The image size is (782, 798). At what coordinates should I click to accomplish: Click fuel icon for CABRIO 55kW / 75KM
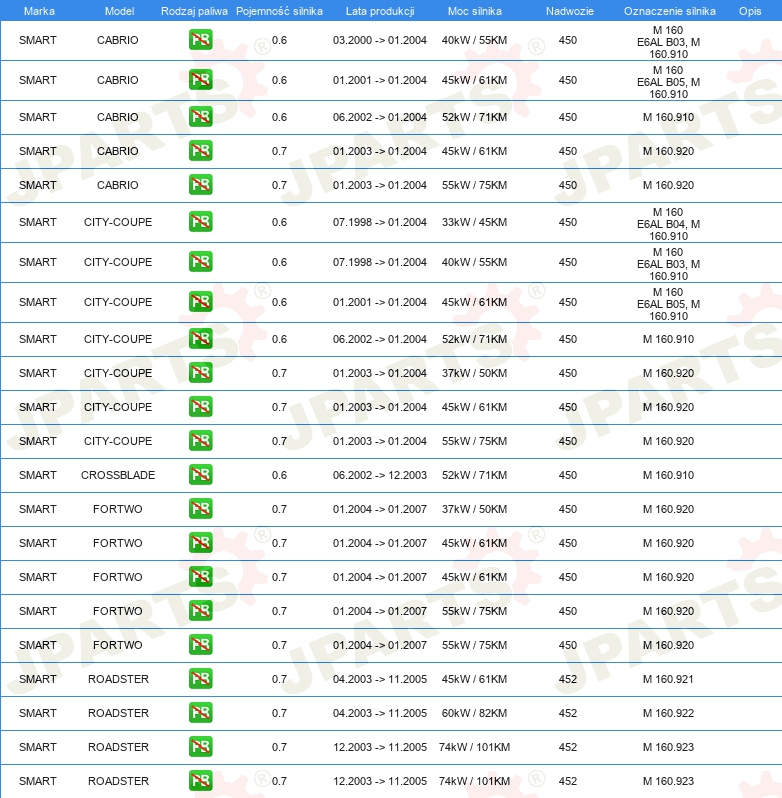(x=200, y=185)
